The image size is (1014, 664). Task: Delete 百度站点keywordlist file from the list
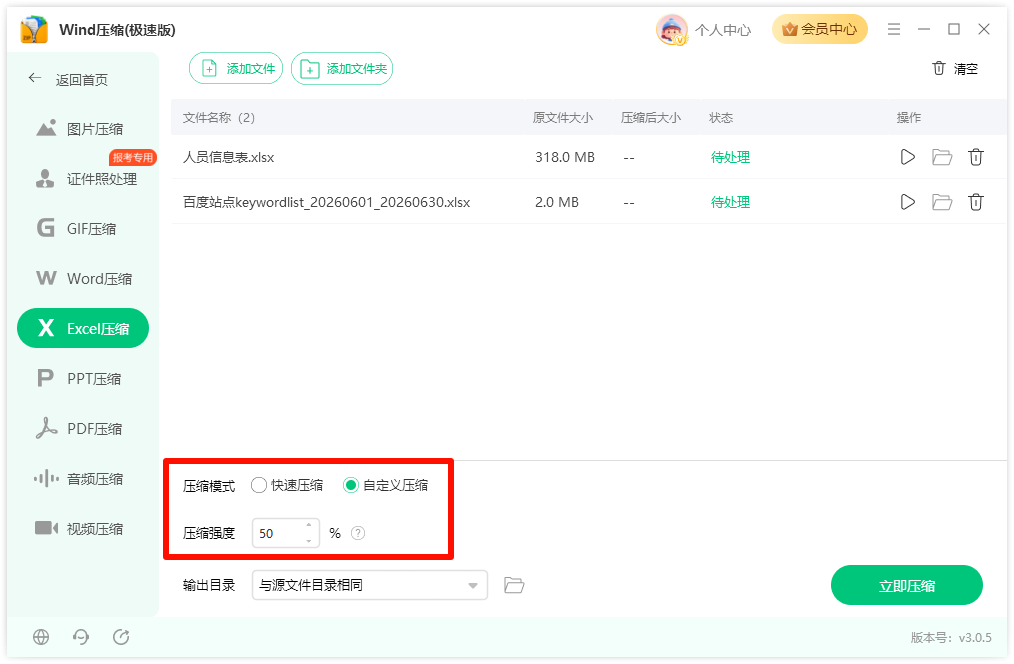pos(976,202)
